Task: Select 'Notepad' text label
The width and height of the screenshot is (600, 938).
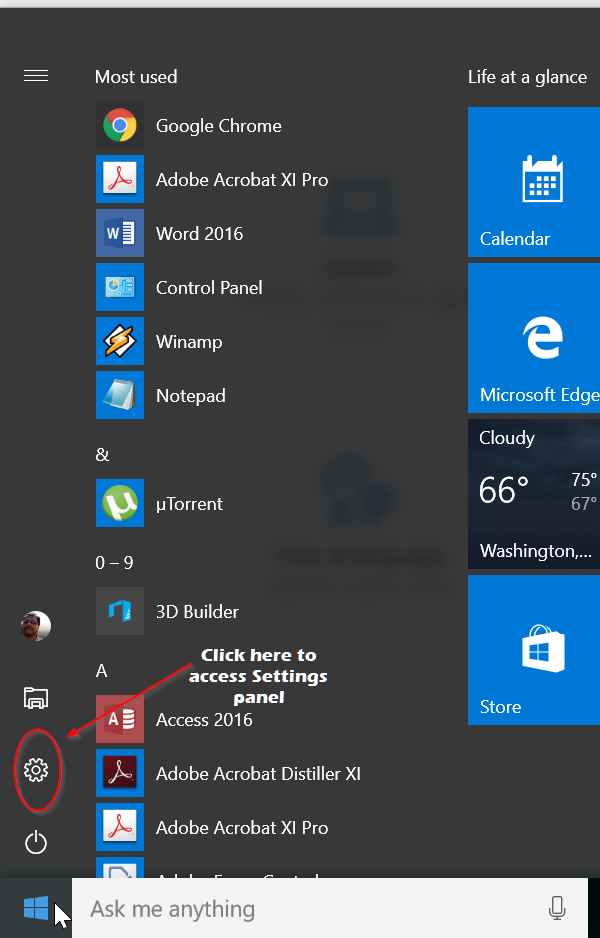Action: [x=190, y=395]
